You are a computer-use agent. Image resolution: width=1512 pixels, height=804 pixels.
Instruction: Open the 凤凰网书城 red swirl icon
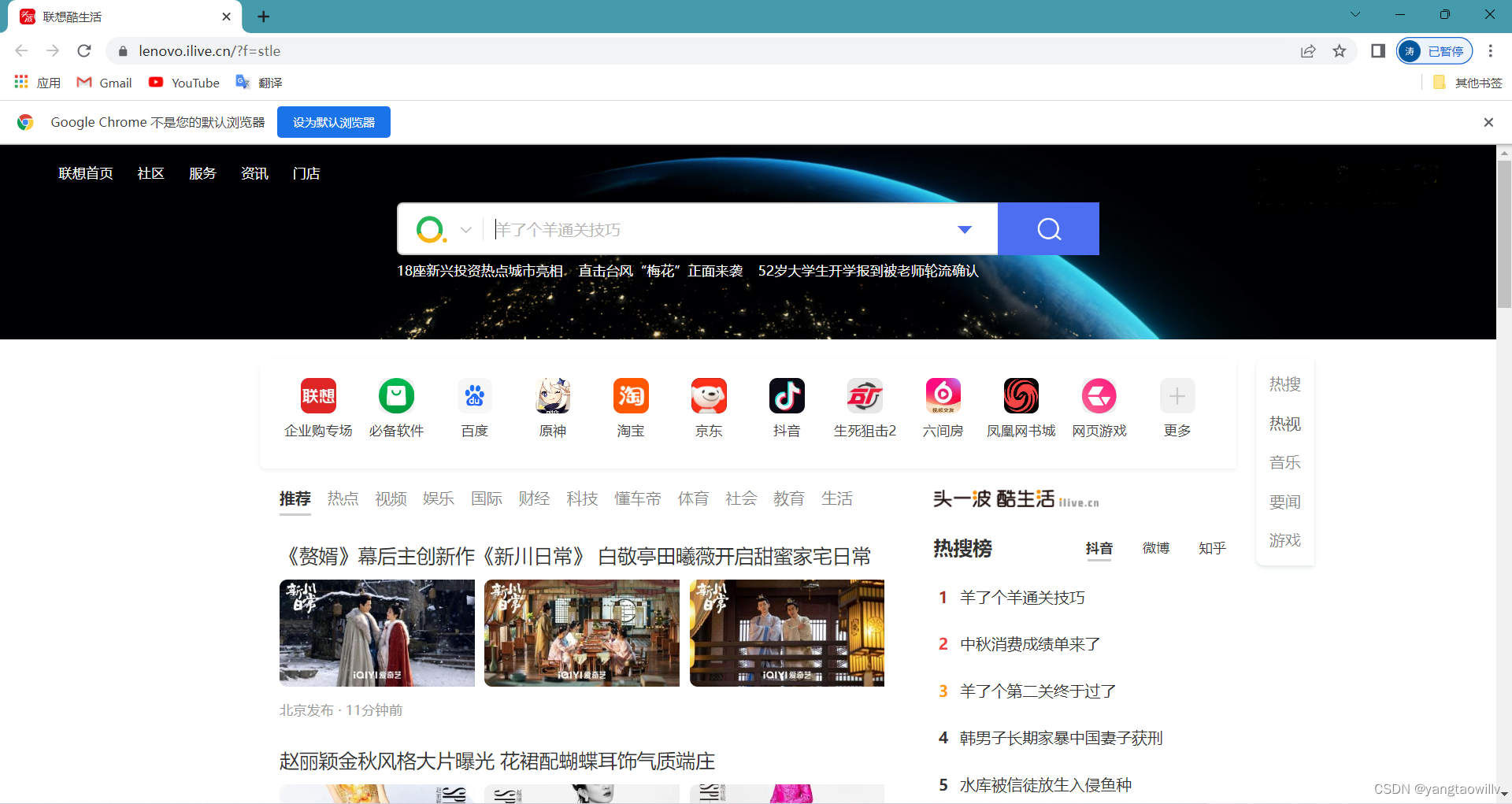[x=1021, y=395]
